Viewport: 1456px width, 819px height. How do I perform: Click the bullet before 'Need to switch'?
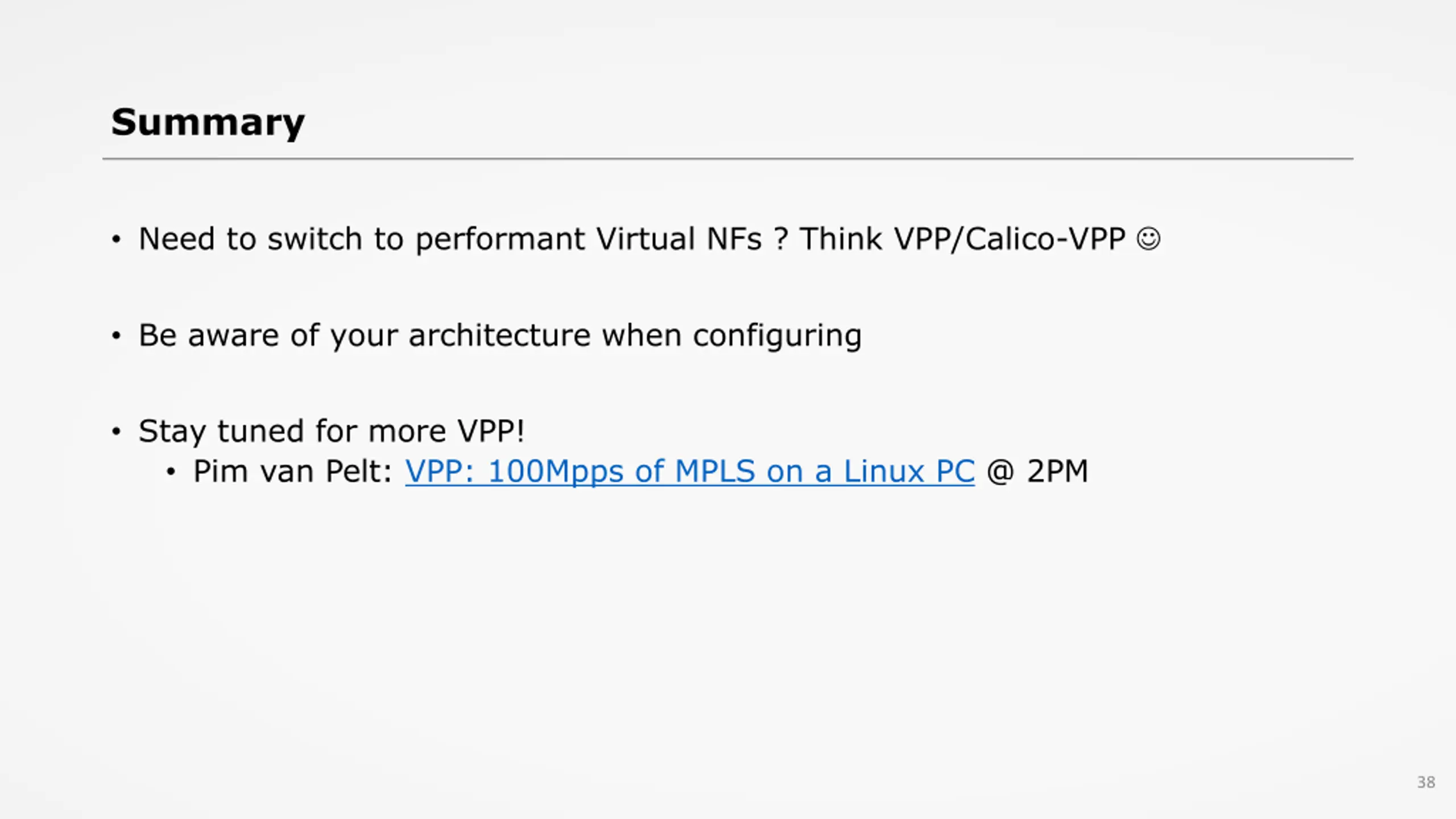[x=117, y=239]
